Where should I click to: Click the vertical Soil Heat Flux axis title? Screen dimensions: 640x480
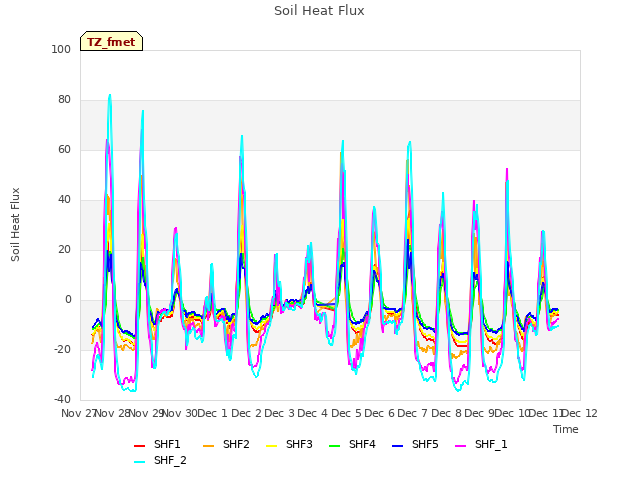point(16,224)
